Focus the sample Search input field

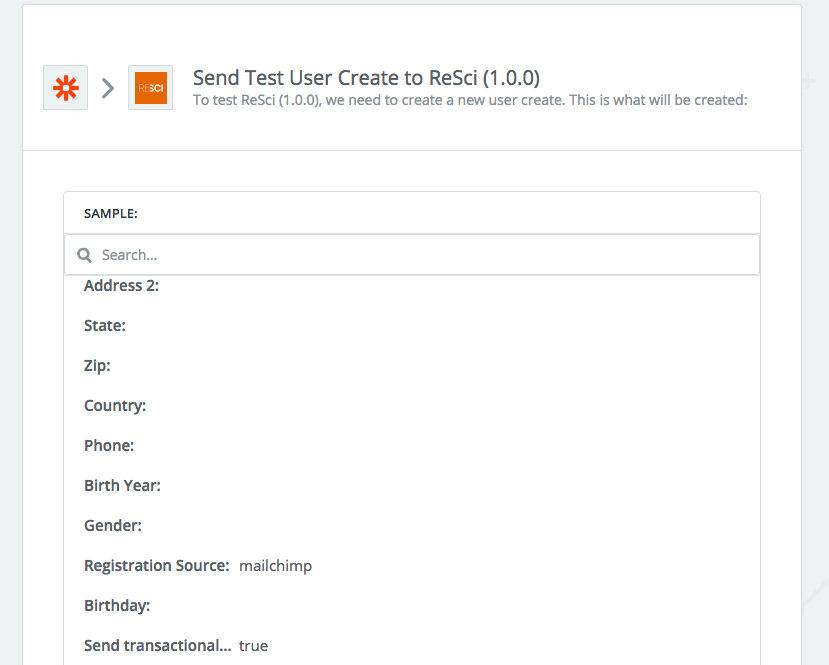[x=412, y=255]
